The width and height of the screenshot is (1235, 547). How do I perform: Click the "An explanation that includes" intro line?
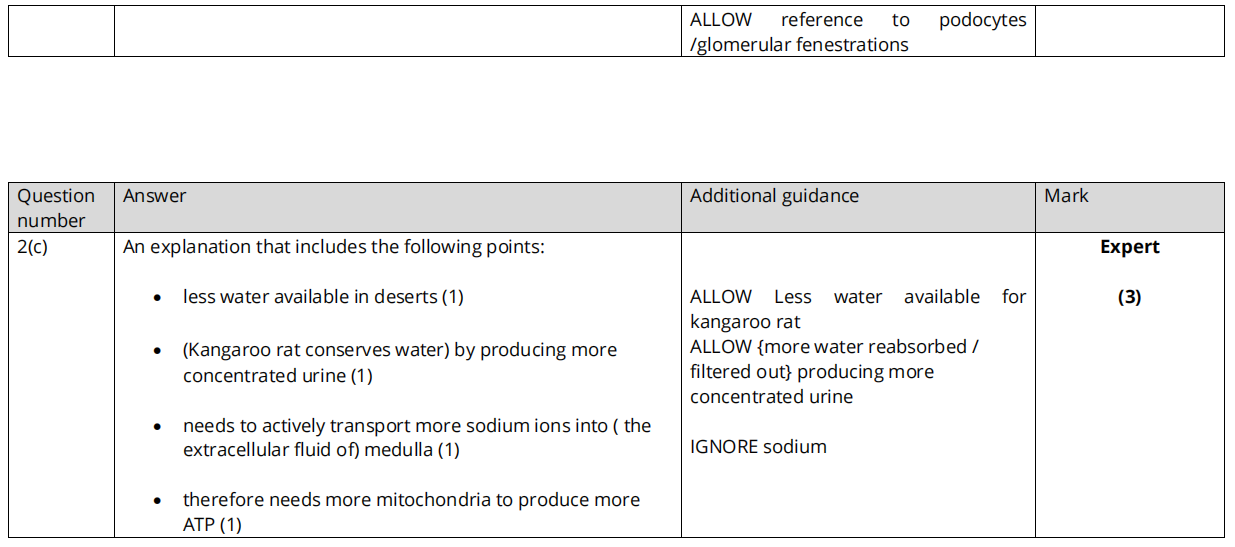(x=334, y=247)
